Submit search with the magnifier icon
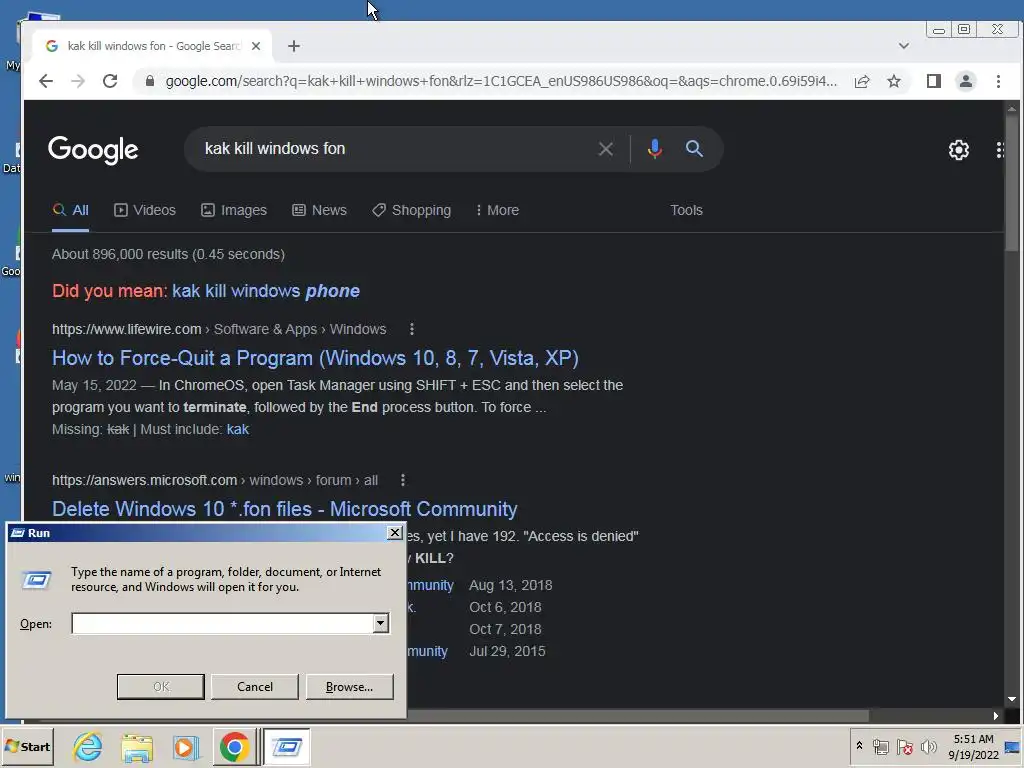 tap(694, 149)
